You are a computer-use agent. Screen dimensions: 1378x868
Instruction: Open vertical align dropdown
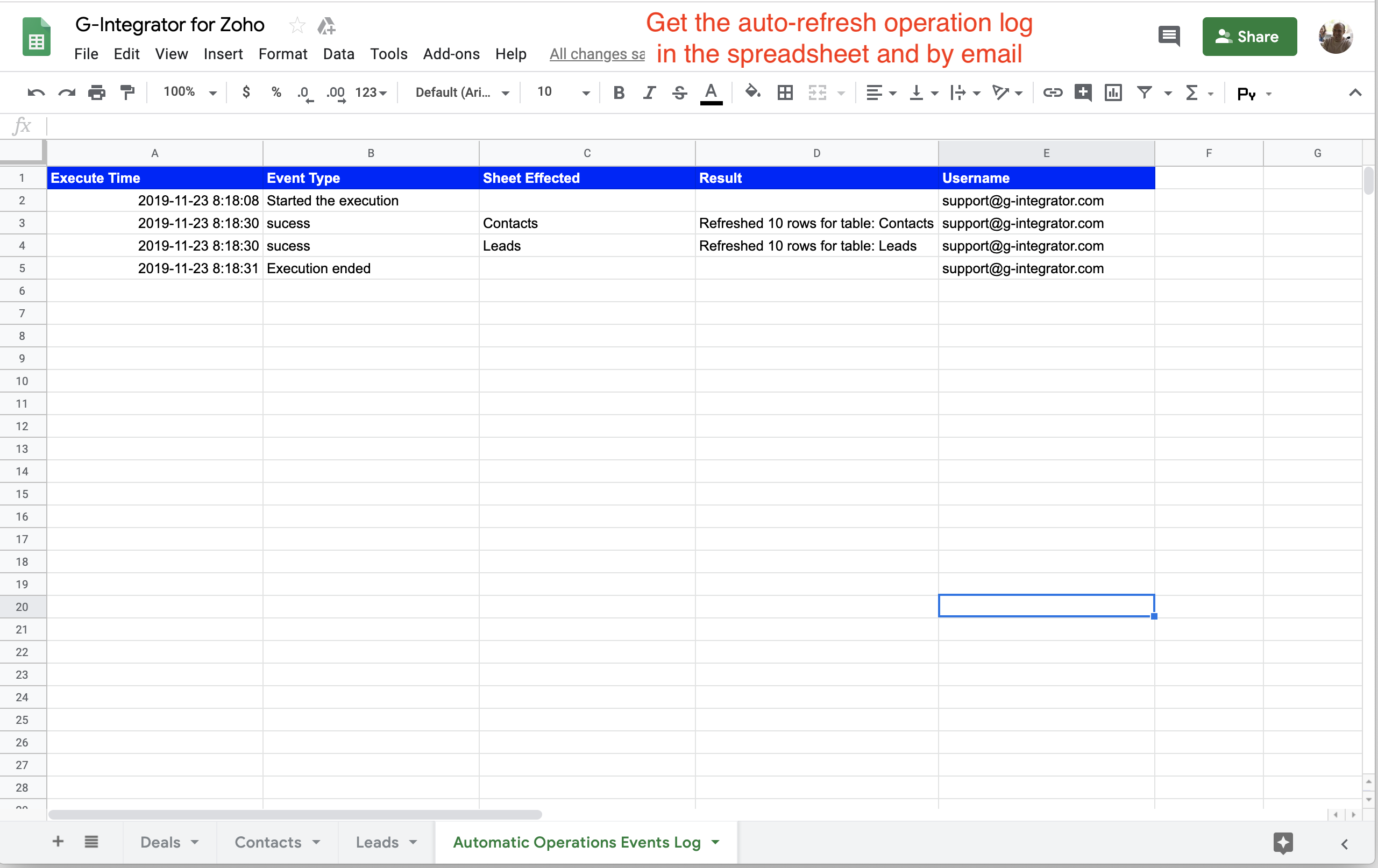tap(923, 92)
